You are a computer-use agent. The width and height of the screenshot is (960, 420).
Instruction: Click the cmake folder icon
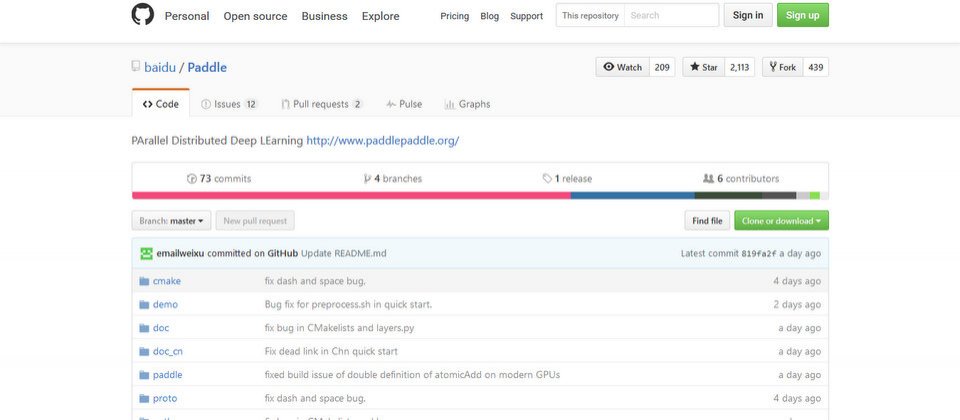pyautogui.click(x=144, y=281)
